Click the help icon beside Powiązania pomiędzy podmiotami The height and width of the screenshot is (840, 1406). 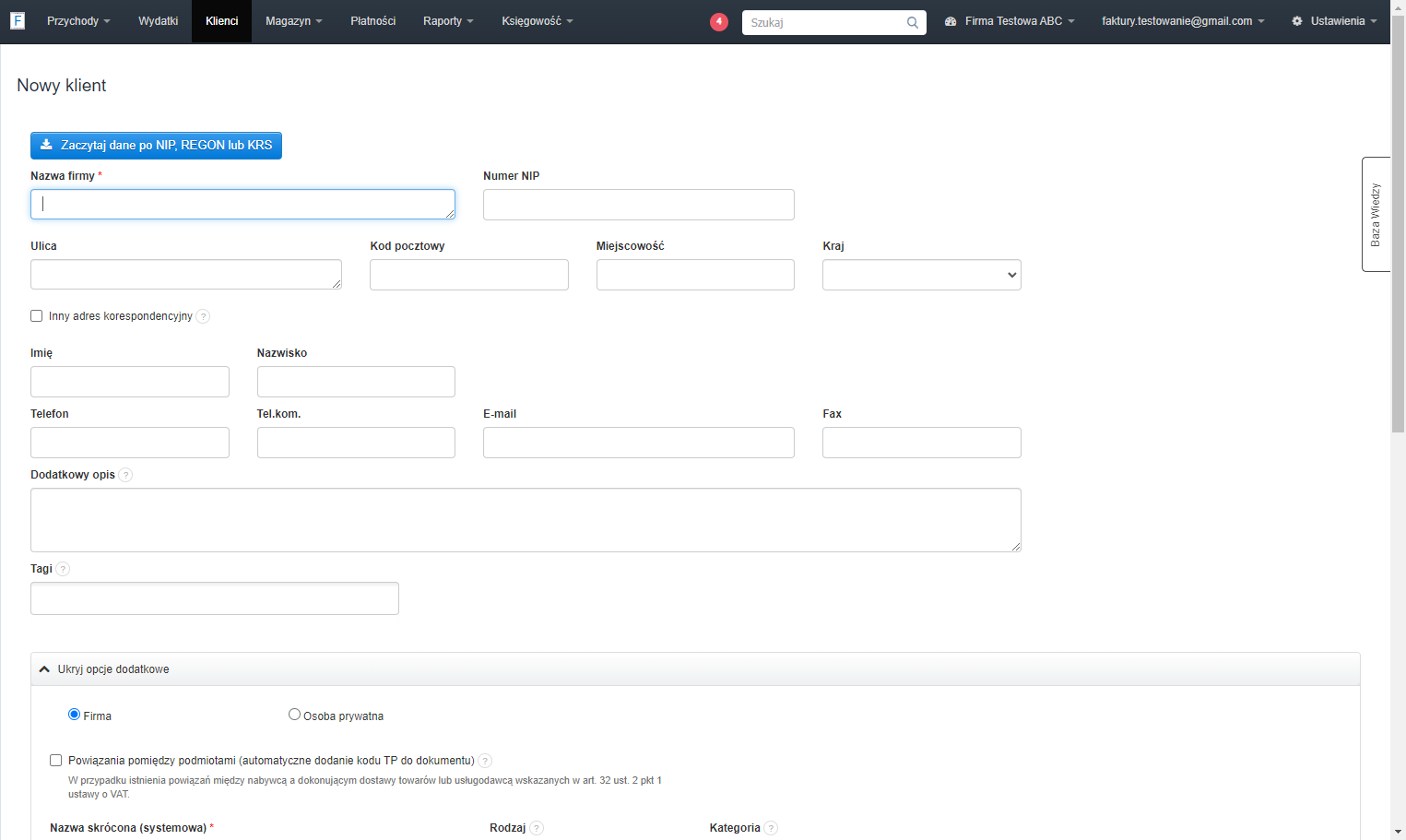click(x=485, y=761)
